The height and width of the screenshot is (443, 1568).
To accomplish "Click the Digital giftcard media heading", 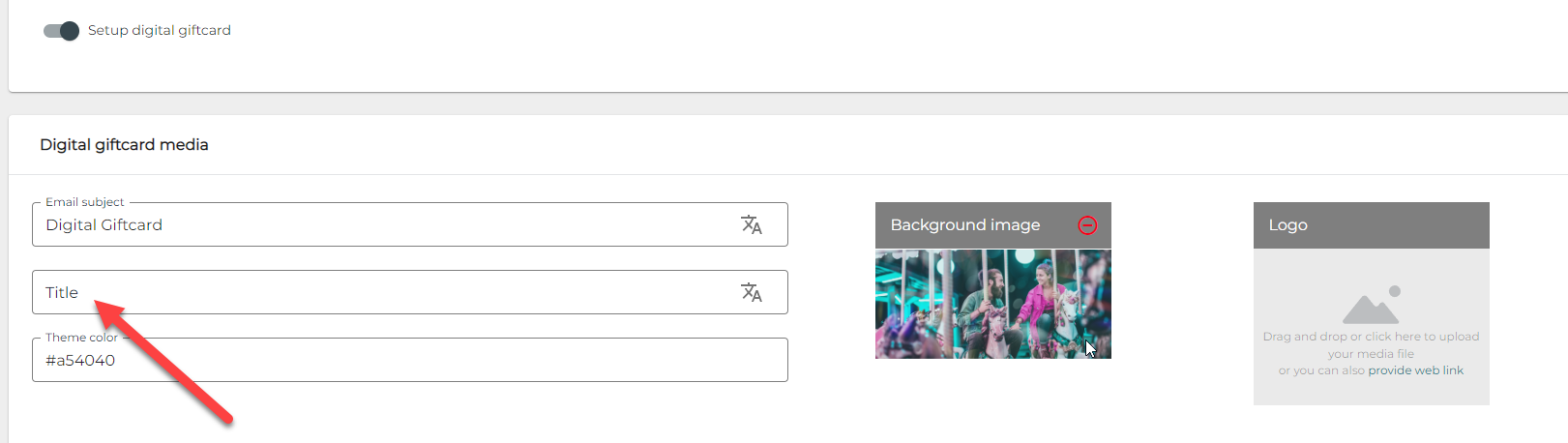I will (124, 145).
